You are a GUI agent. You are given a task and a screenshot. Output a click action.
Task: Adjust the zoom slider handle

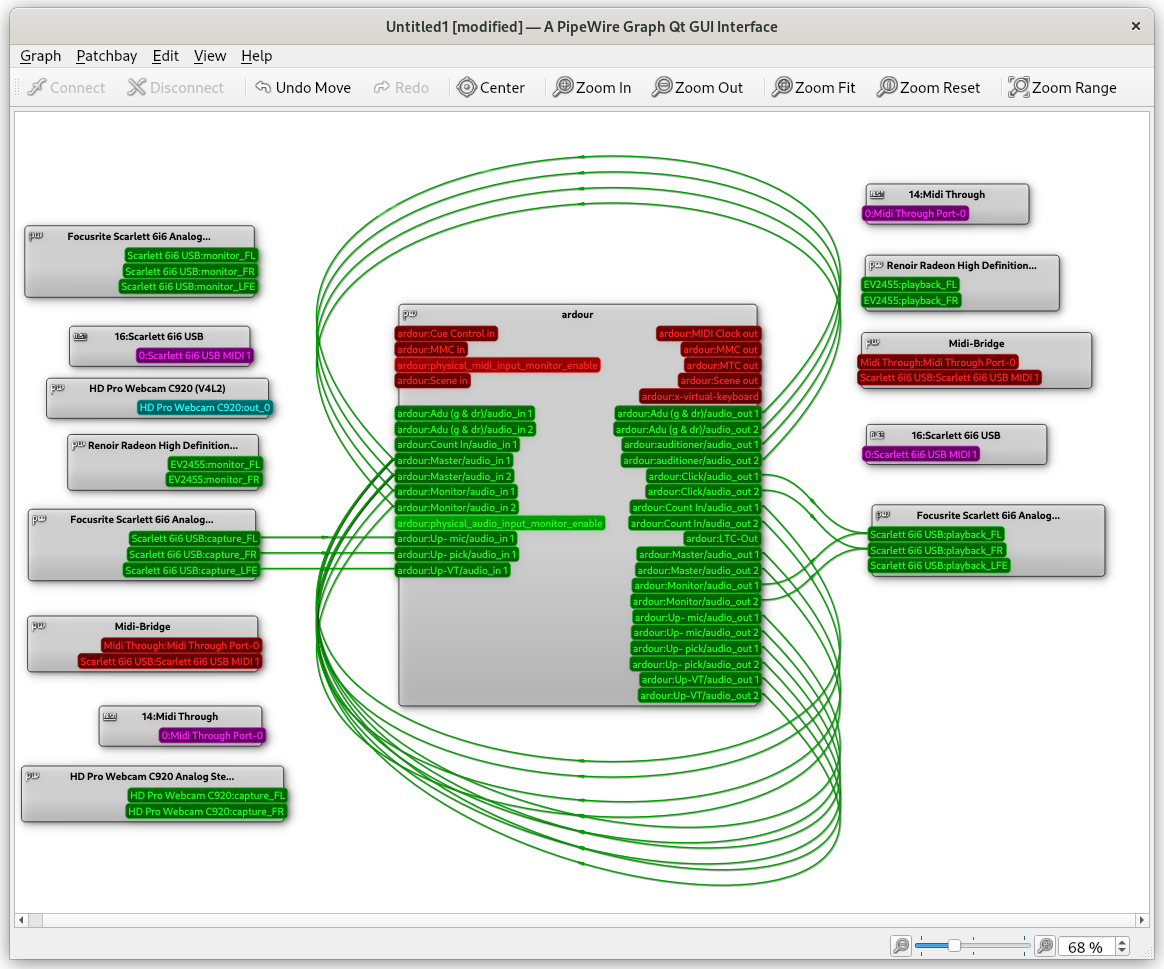point(955,945)
